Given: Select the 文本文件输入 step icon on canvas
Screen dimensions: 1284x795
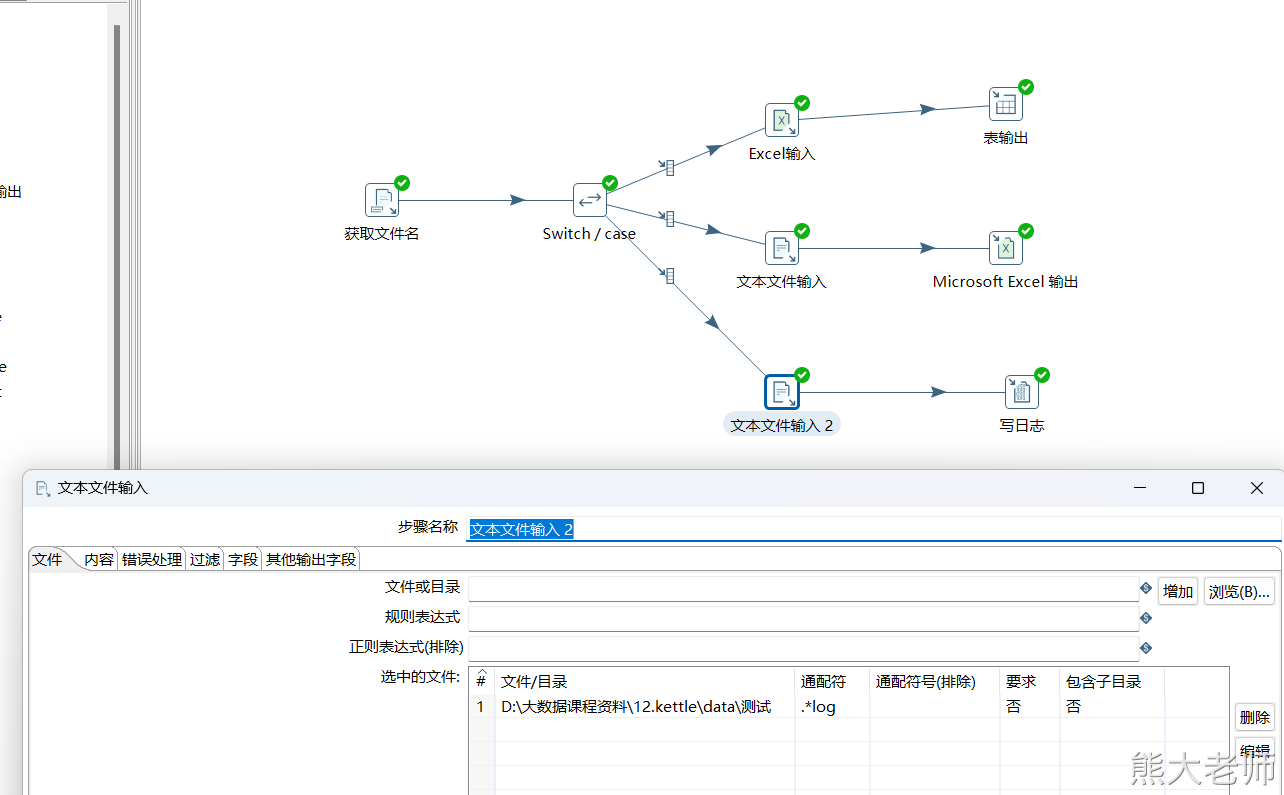Looking at the screenshot, I should (782, 248).
